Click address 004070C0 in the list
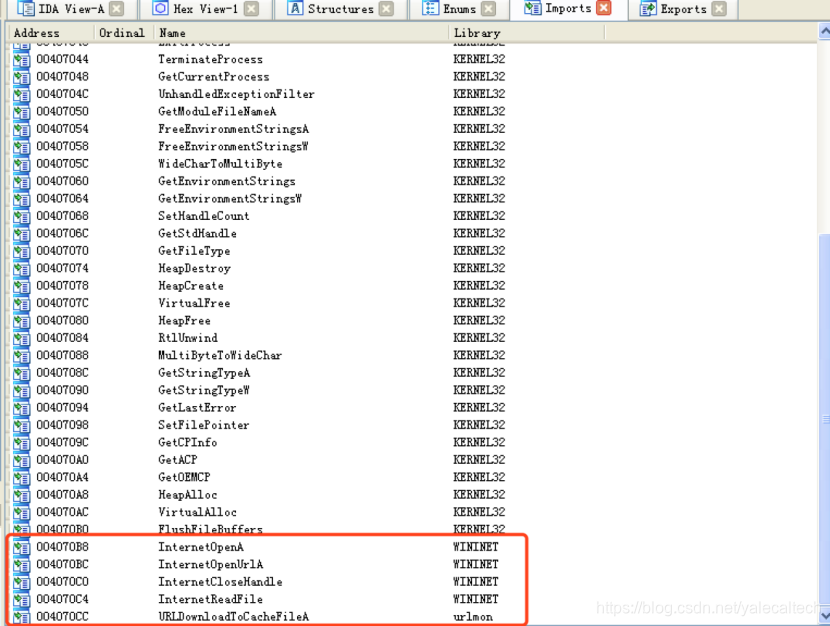The width and height of the screenshot is (830, 626). click(62, 582)
